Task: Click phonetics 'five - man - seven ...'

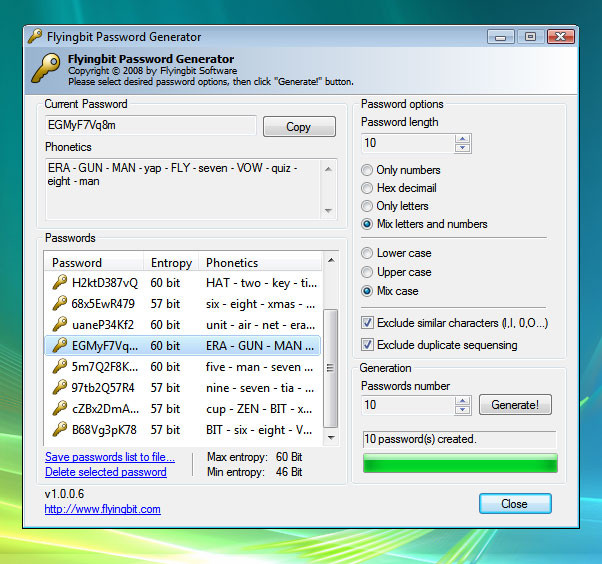Action: pos(260,367)
